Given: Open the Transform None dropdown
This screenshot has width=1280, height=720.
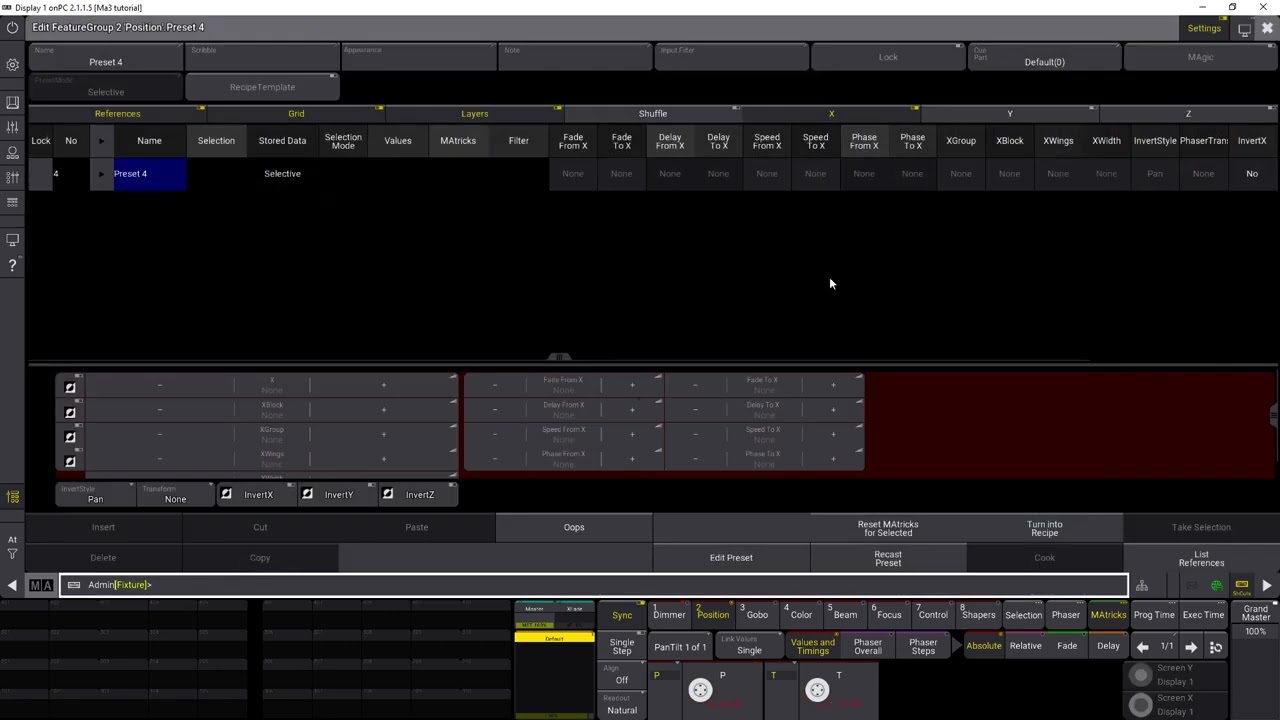Looking at the screenshot, I should (x=175, y=494).
